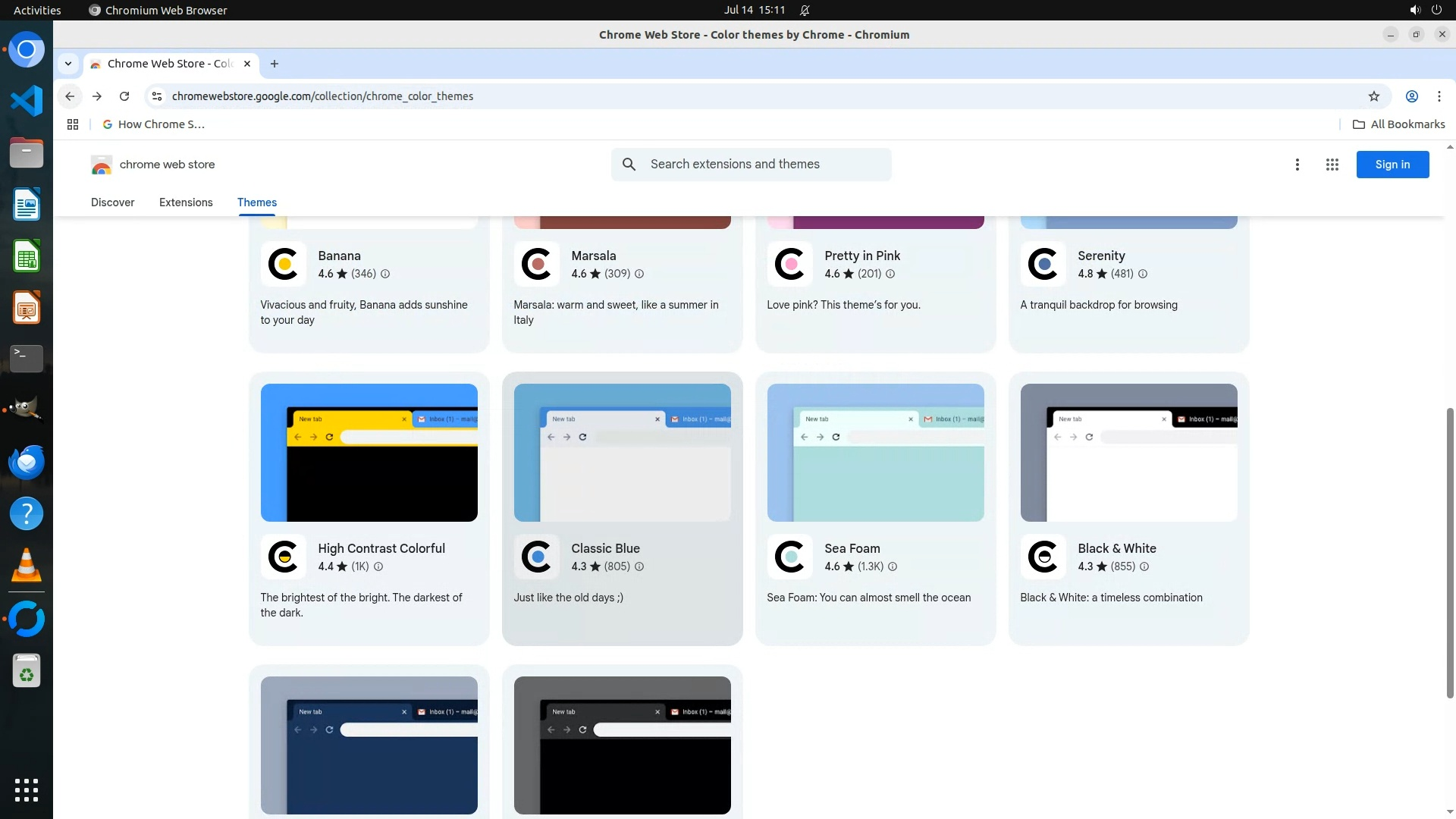Viewport: 1456px width, 819px height.
Task: Open web store more options menu
Action: click(1297, 165)
